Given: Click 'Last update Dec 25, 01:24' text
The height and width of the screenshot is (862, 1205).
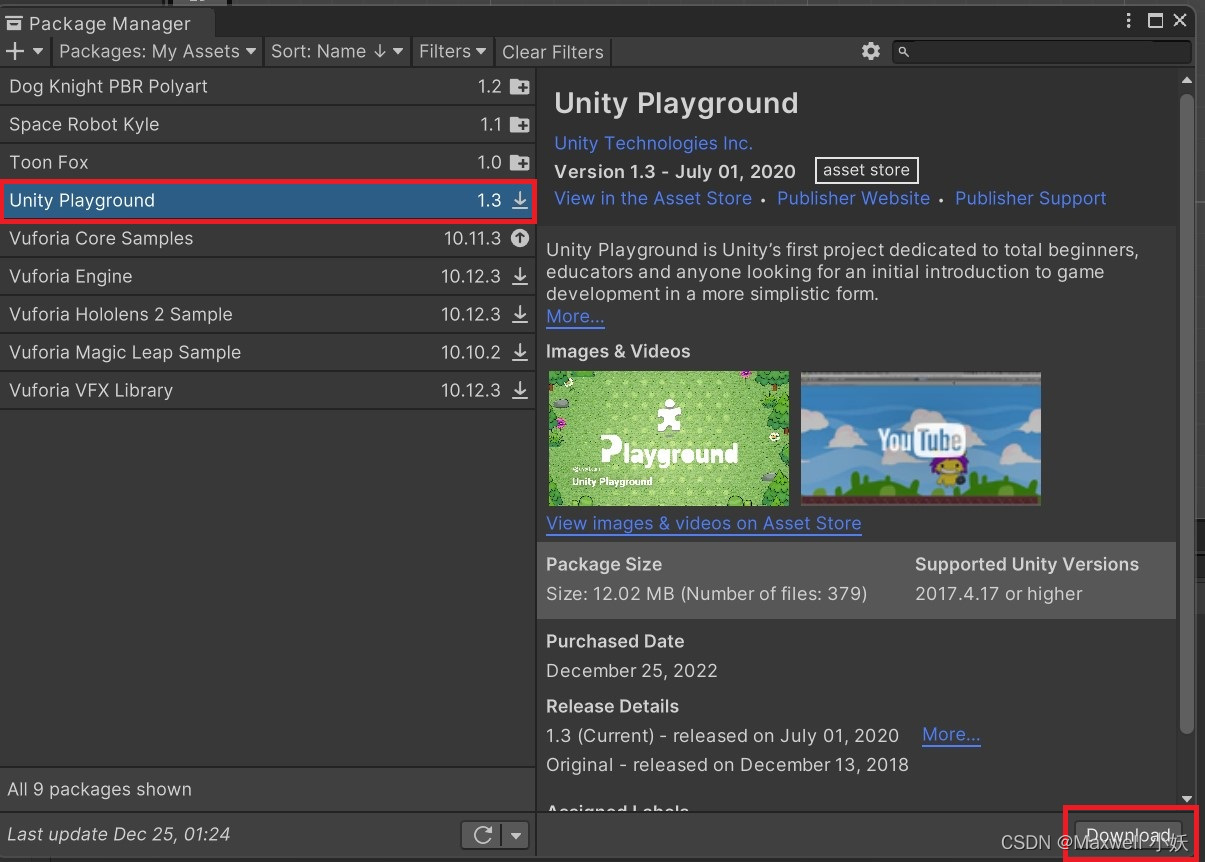Looking at the screenshot, I should point(118,834).
